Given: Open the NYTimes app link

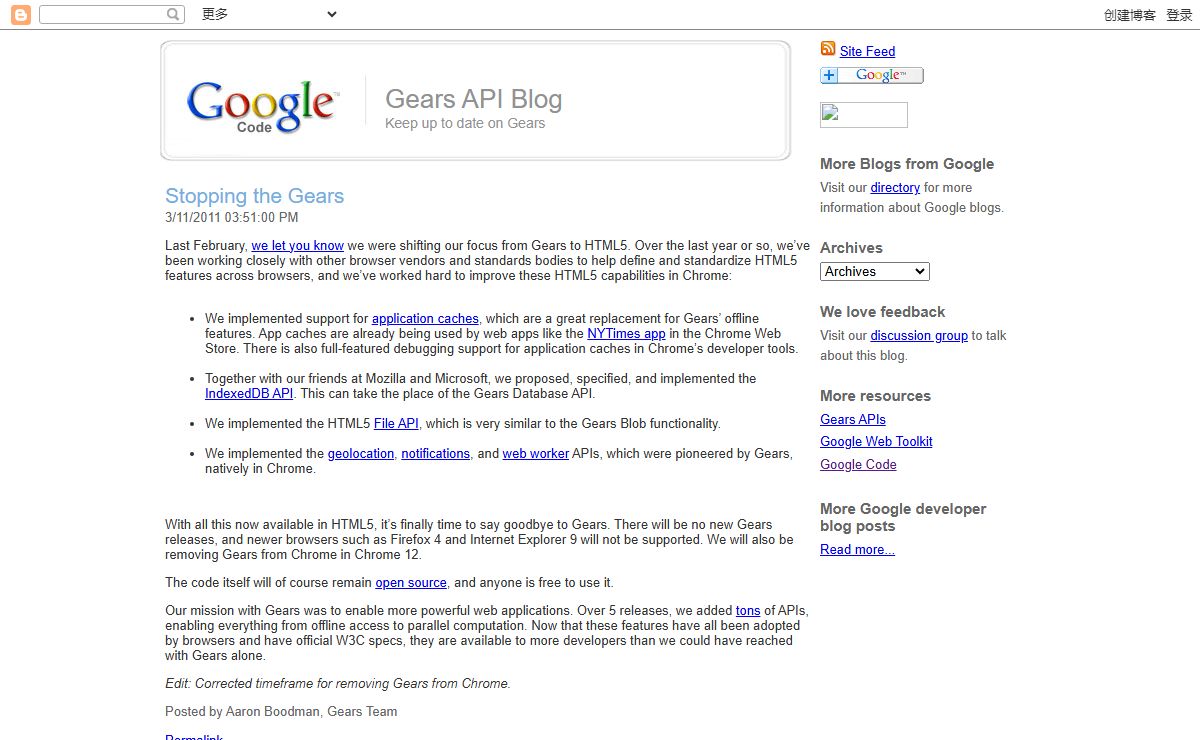Looking at the screenshot, I should [x=626, y=333].
